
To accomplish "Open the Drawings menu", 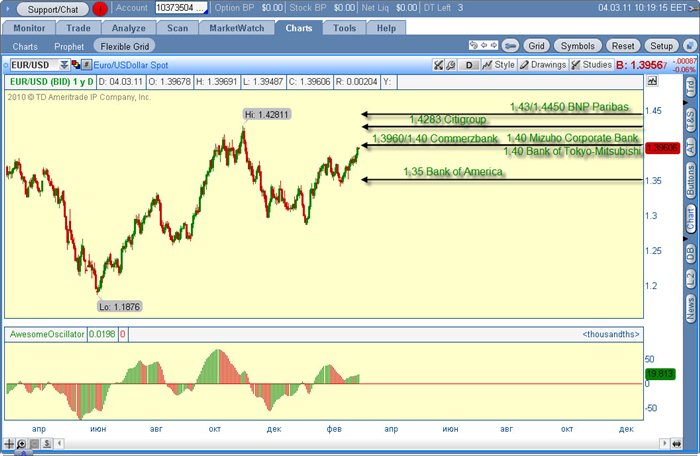I will (543, 65).
